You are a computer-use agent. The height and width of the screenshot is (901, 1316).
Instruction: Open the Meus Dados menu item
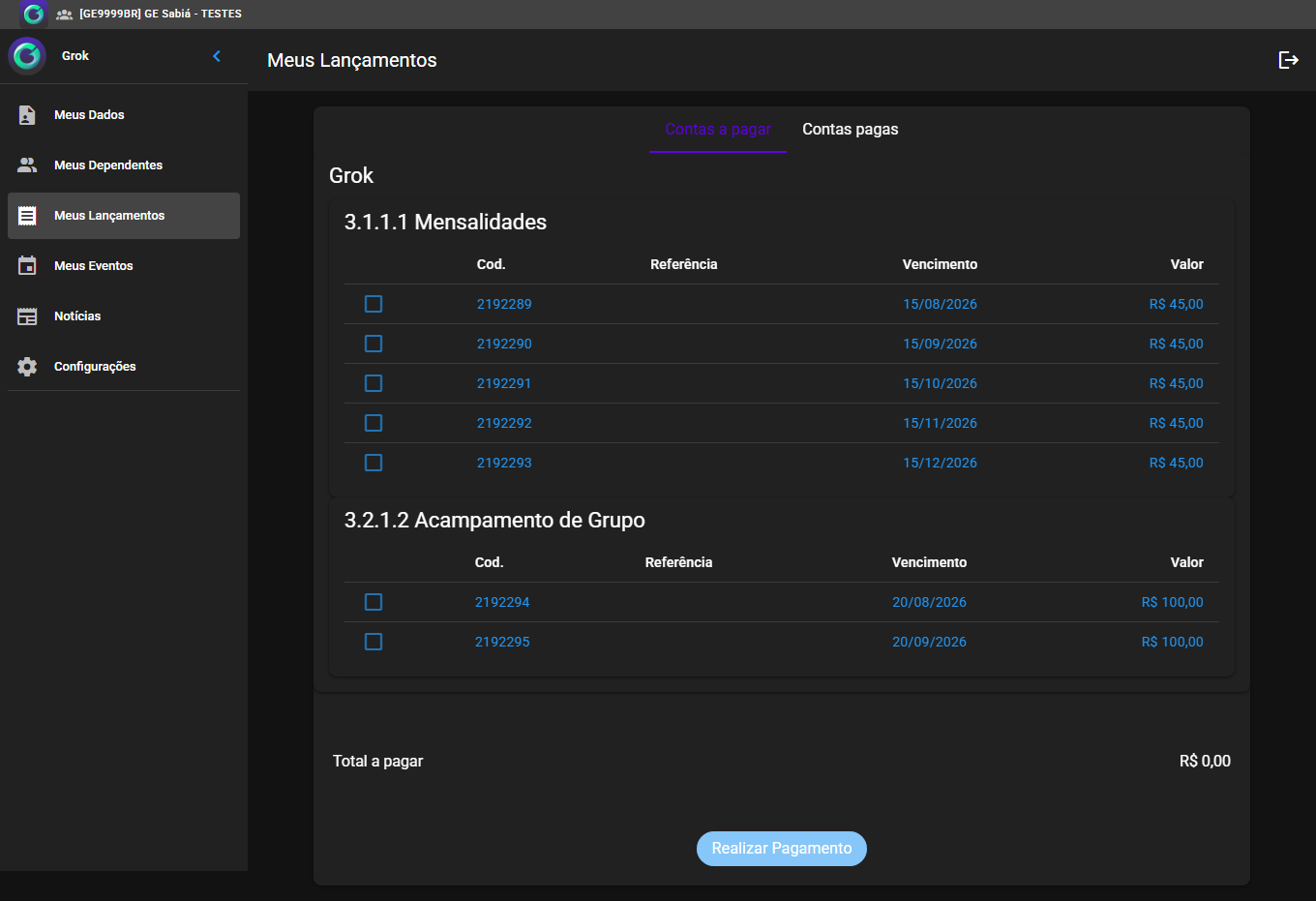[124, 115]
